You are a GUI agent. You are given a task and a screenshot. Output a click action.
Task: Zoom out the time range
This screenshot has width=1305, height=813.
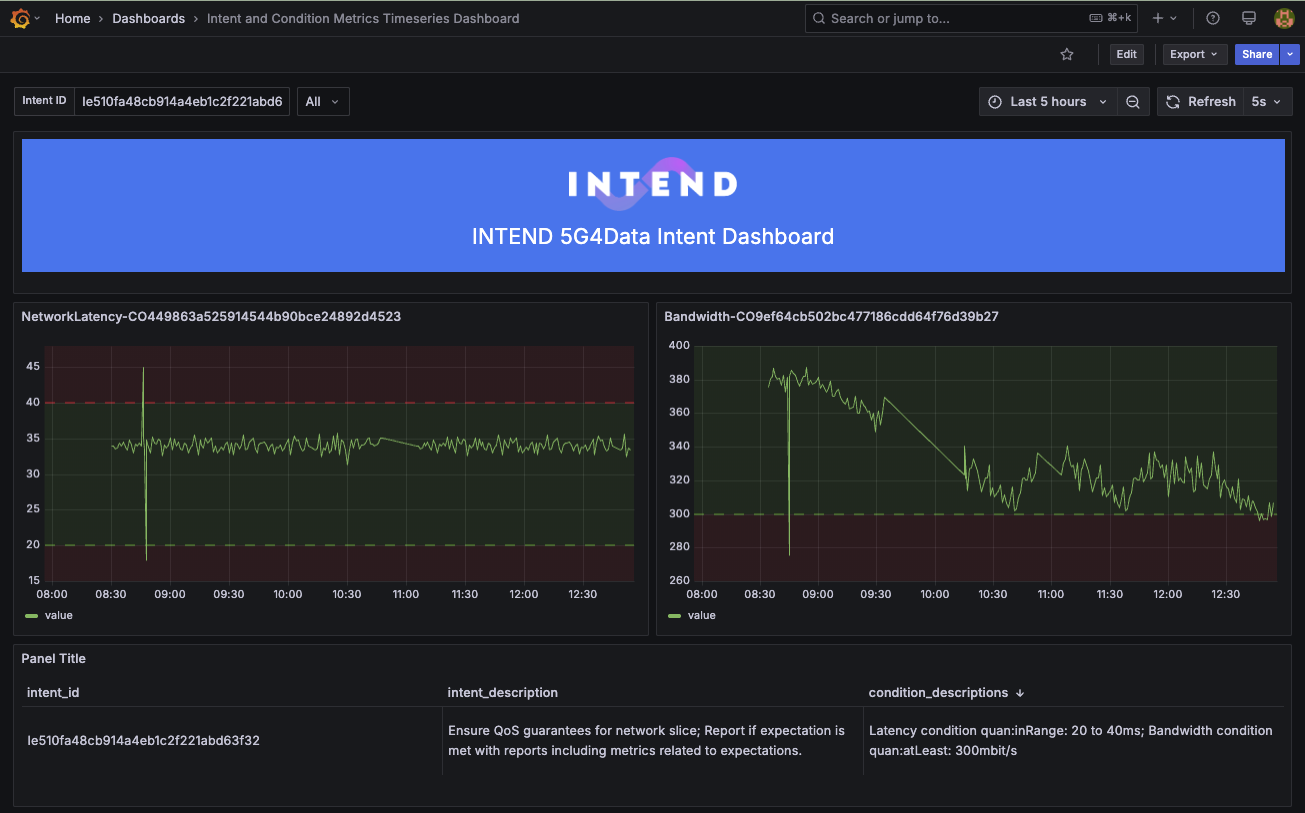(1133, 101)
